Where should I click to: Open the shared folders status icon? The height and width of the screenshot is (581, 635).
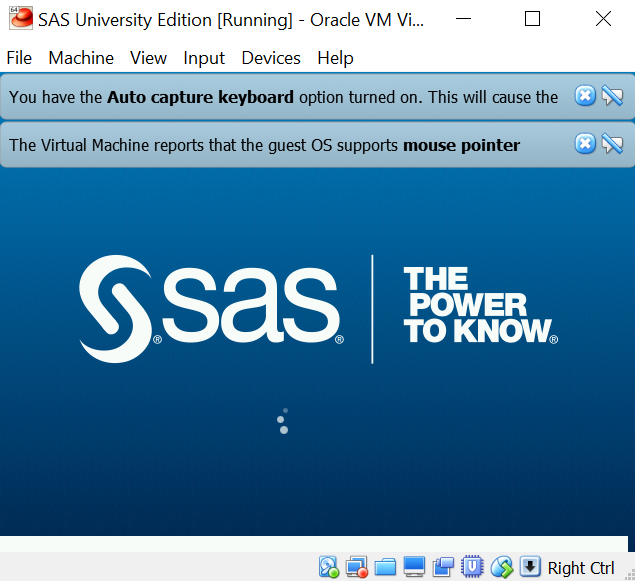386,568
